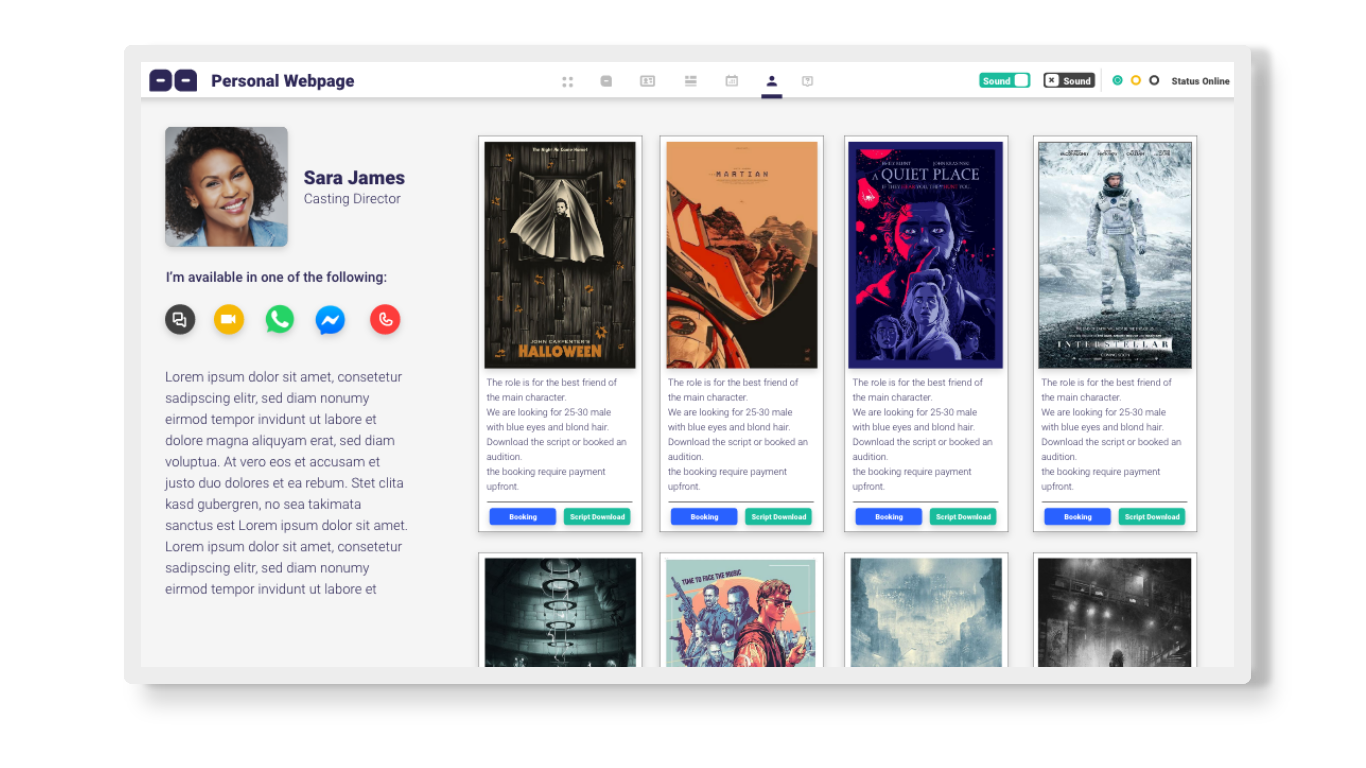
Task: Open the contact card nav icon
Action: pos(647,81)
